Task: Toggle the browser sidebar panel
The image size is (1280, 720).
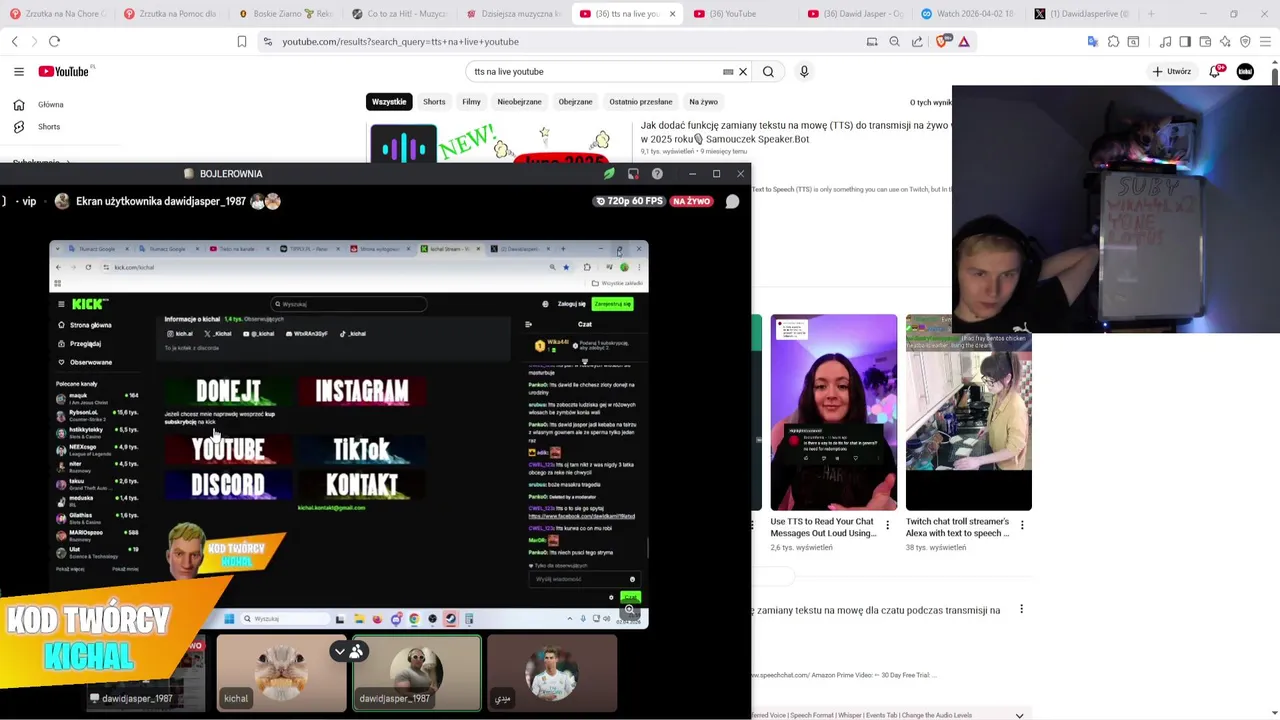Action: 1185,41
